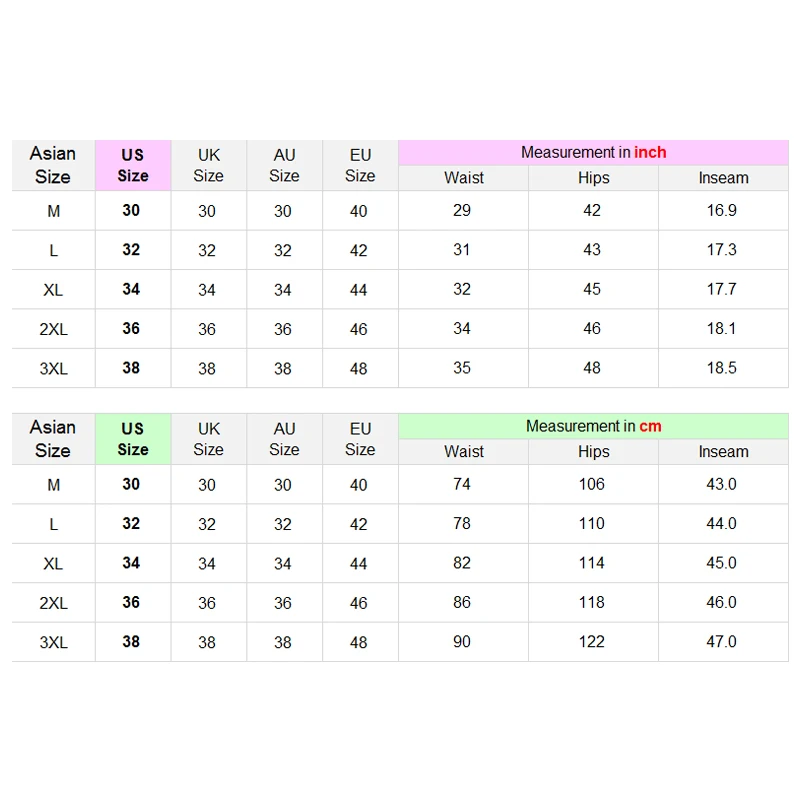This screenshot has height=800, width=800.
Task: Click the Waist column header in cm table
Action: pyautogui.click(x=463, y=452)
